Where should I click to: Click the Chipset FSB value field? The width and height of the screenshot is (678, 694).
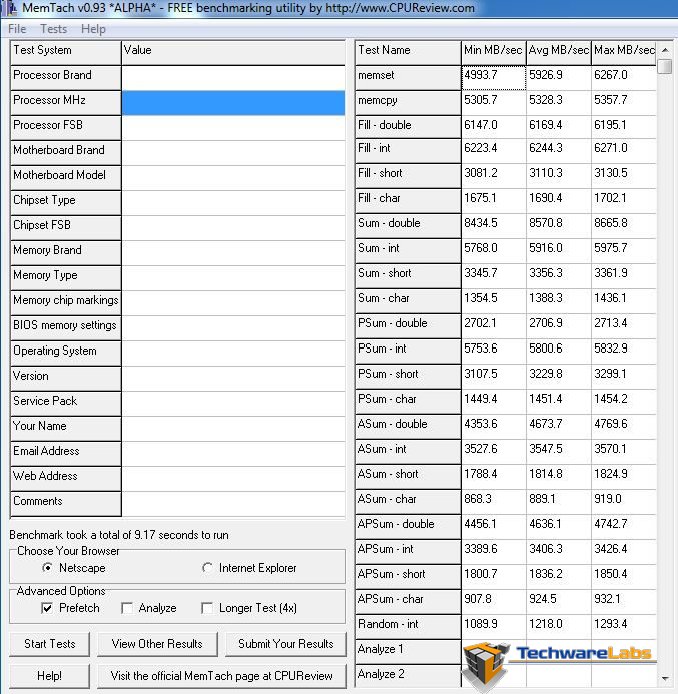233,228
